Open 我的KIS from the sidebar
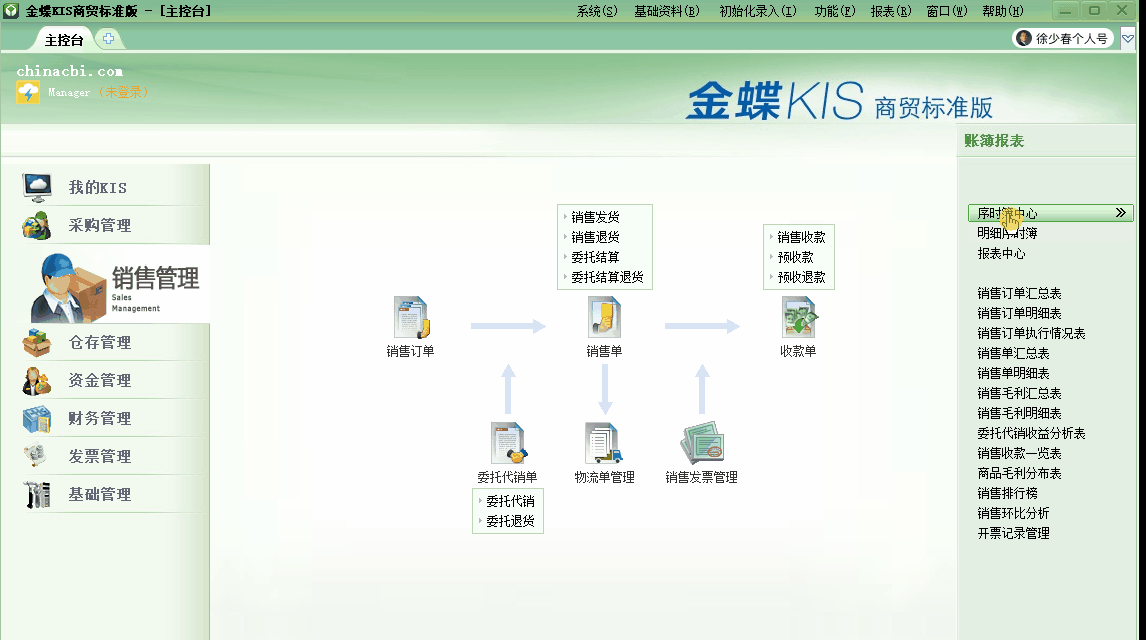1146x640 pixels. pos(38,186)
